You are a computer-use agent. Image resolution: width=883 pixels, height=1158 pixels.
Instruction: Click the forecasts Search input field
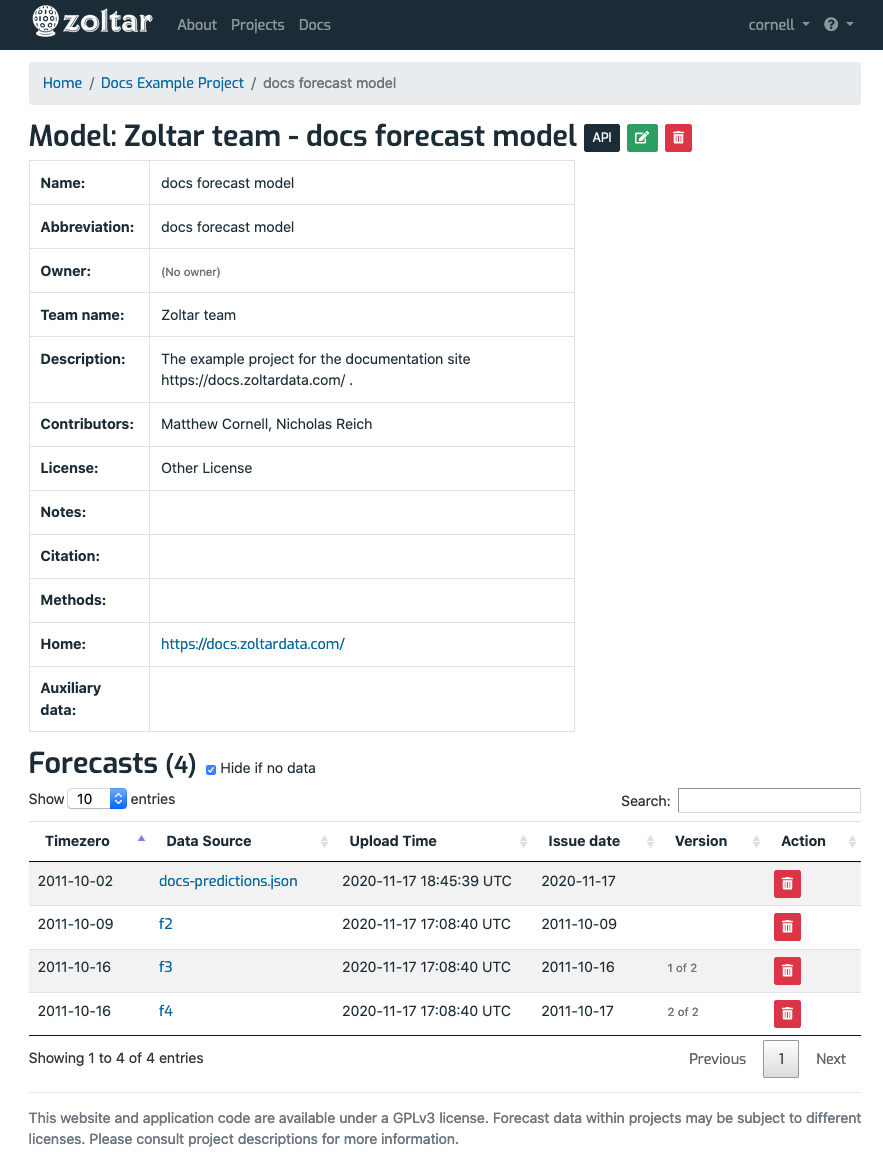coord(769,801)
